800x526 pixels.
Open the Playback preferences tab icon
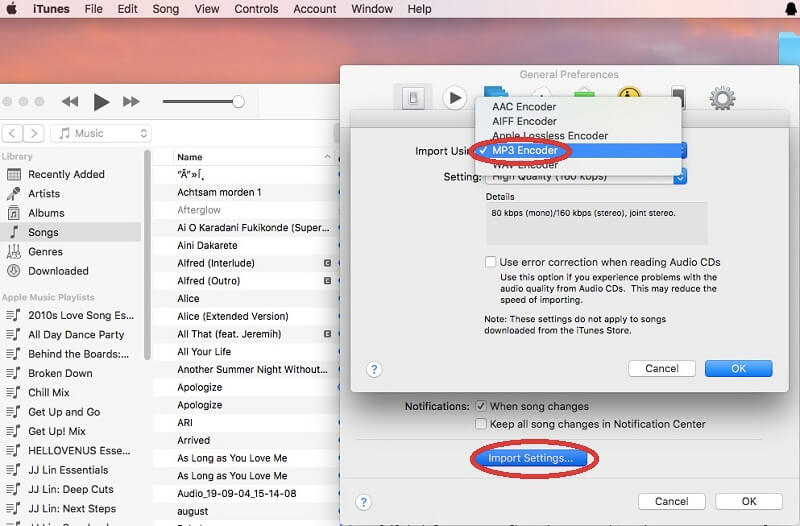click(454, 97)
